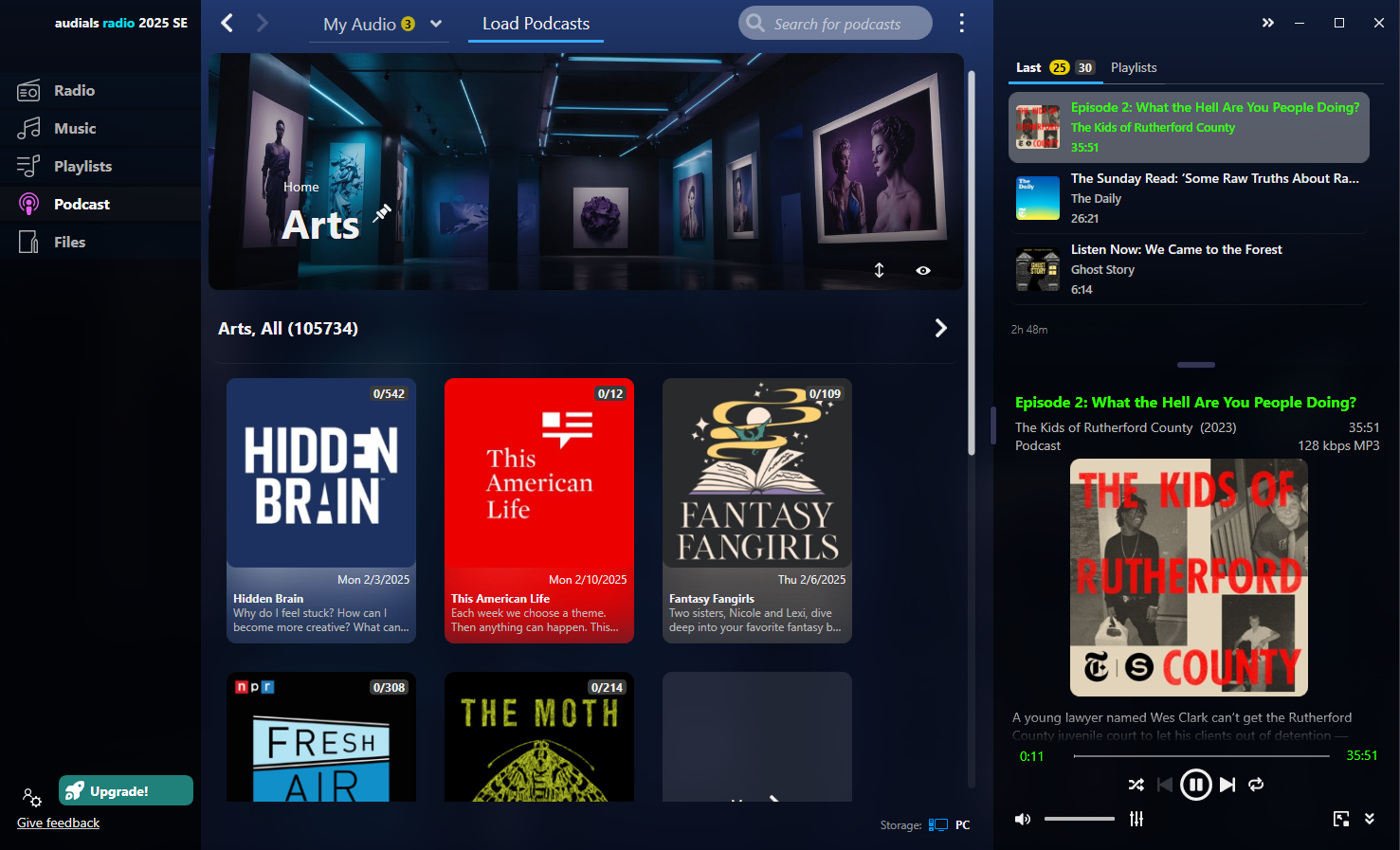Skip to the next track
The image size is (1400, 850).
point(1227,785)
